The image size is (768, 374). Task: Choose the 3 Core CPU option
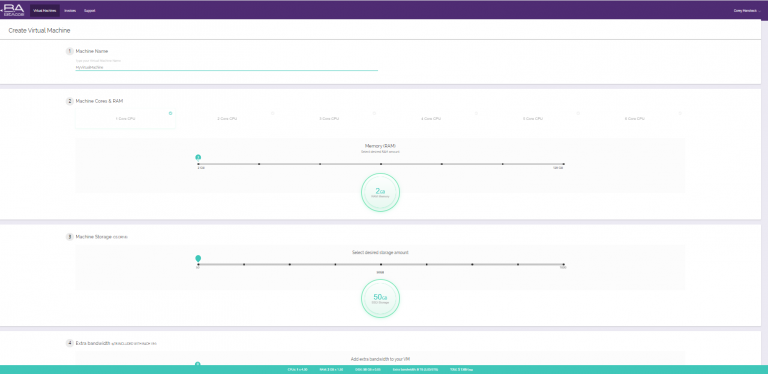tap(329, 119)
